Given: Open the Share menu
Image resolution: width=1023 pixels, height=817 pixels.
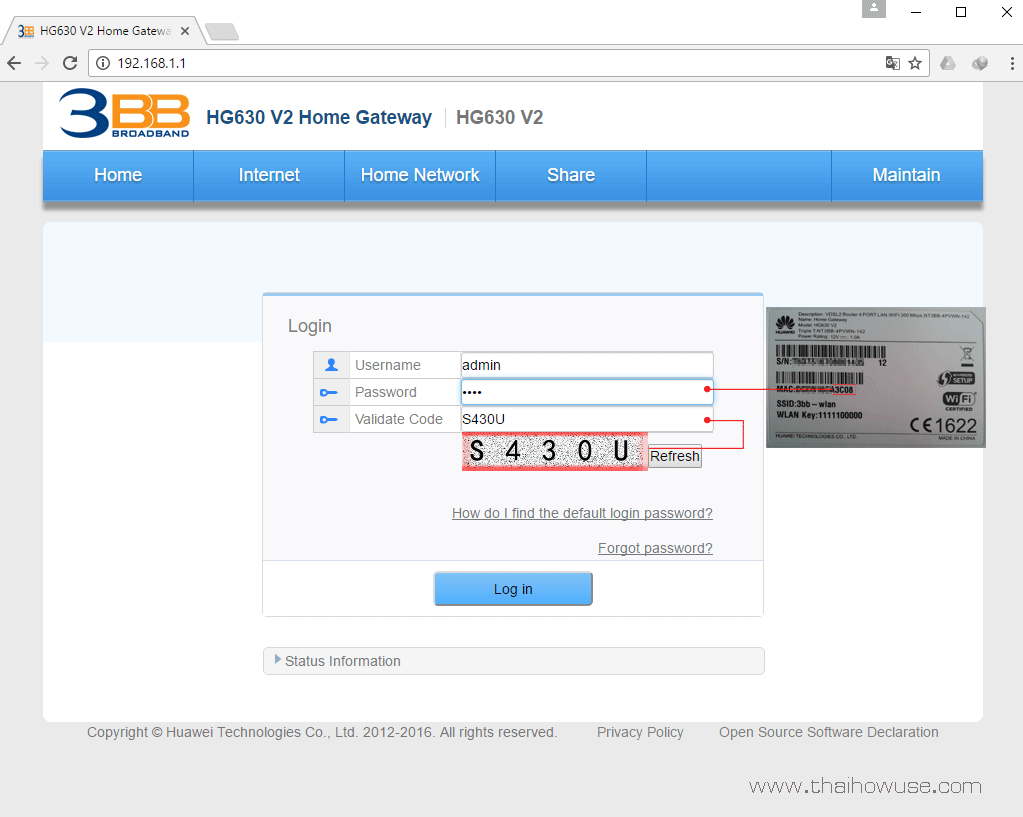Looking at the screenshot, I should coord(571,175).
